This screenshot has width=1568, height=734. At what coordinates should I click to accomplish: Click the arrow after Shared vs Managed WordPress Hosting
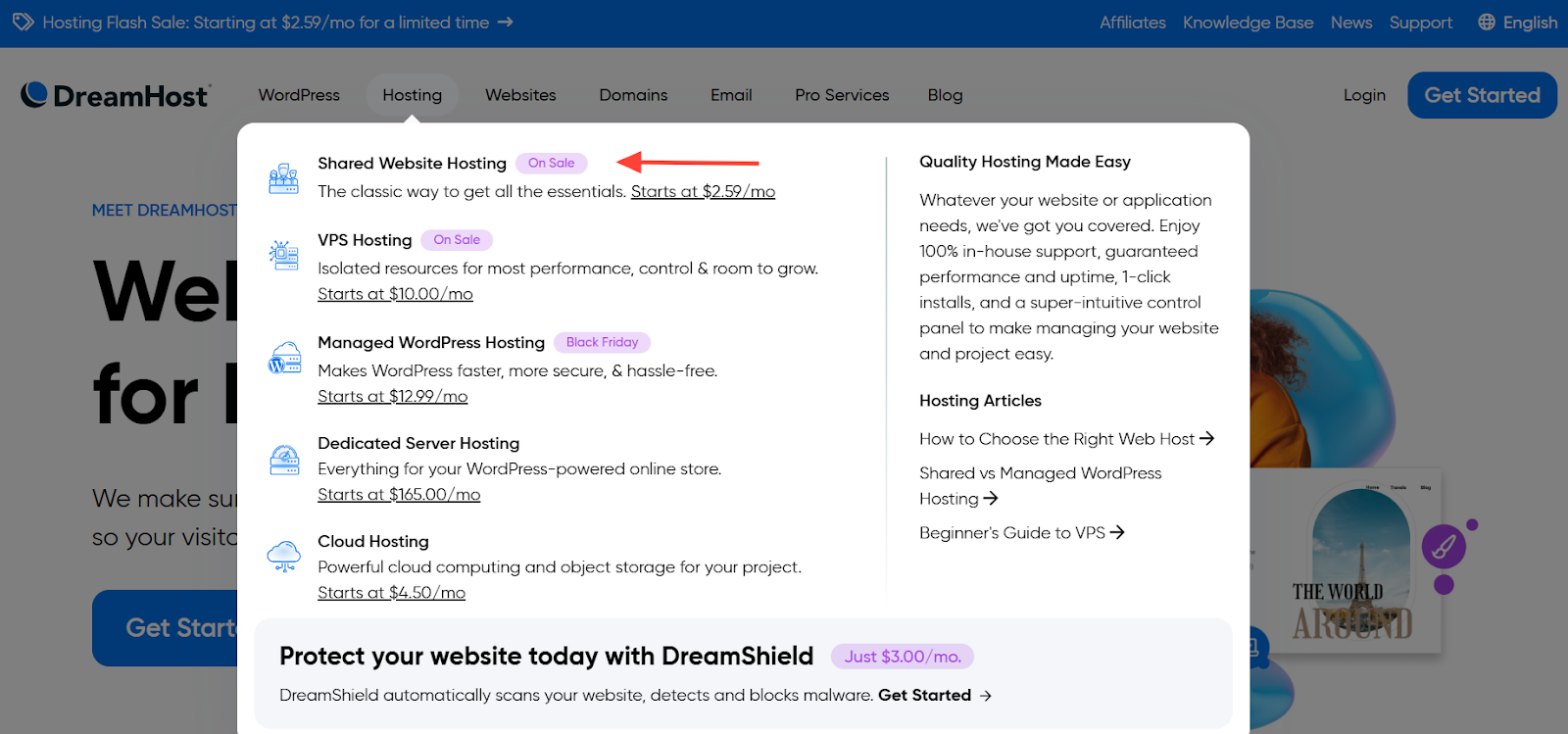tap(991, 498)
